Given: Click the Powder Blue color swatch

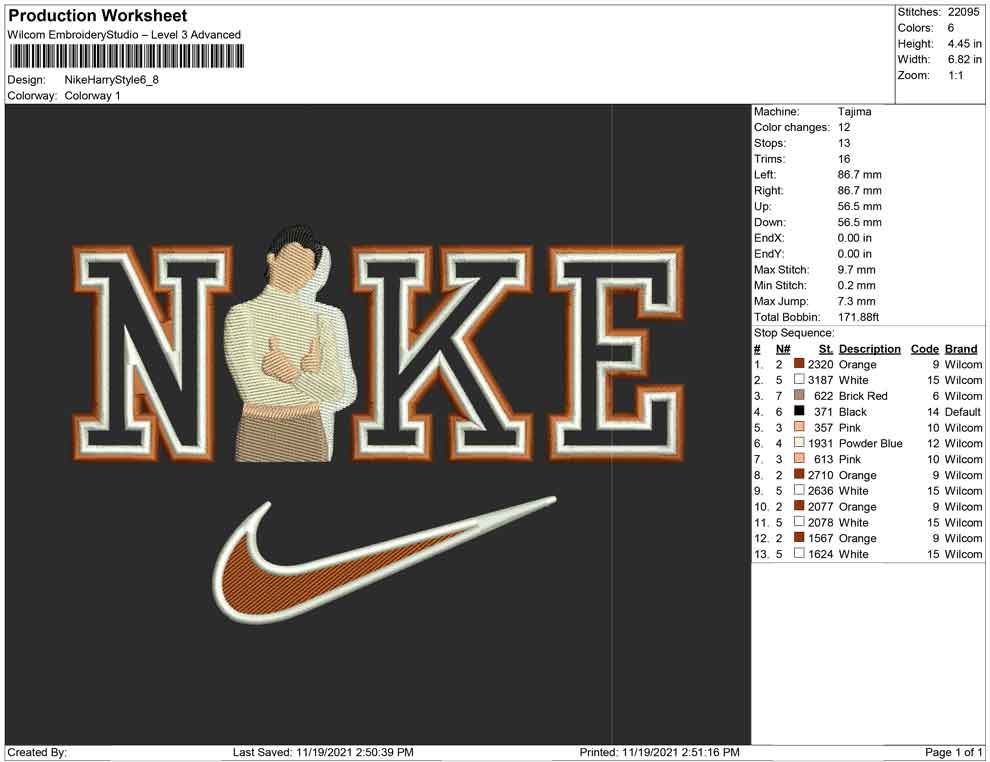Looking at the screenshot, I should [799, 443].
